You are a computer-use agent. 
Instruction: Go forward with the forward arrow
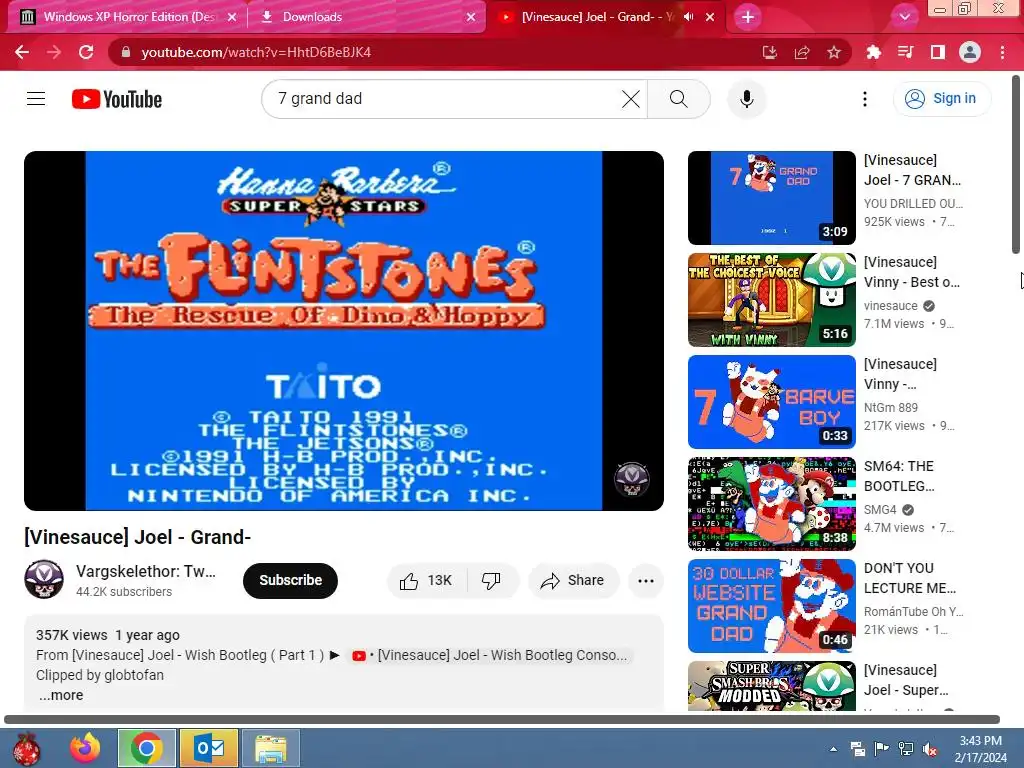54,52
